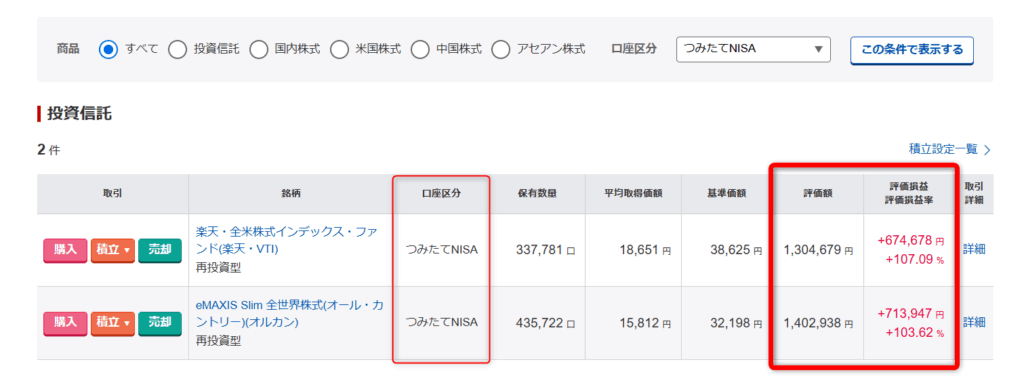Open the 口座区分 つみたてNISA dropdown
This screenshot has height=385, width=1024.
(x=753, y=49)
